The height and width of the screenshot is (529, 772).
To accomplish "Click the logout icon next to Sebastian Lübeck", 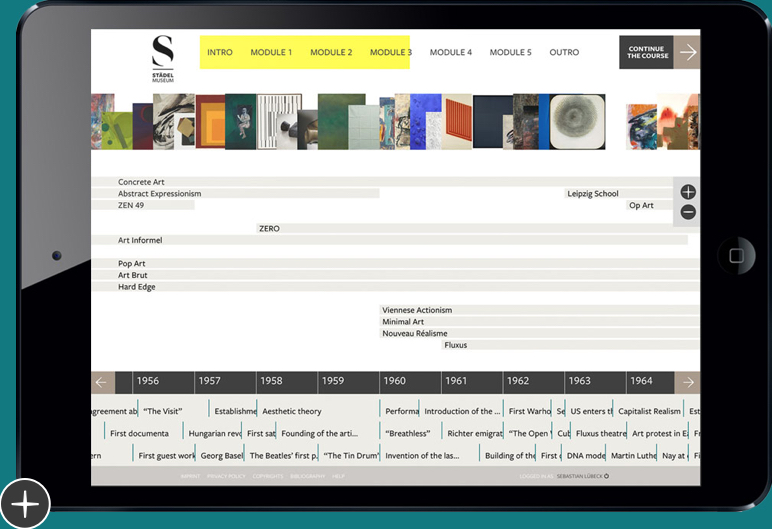I will click(606, 476).
